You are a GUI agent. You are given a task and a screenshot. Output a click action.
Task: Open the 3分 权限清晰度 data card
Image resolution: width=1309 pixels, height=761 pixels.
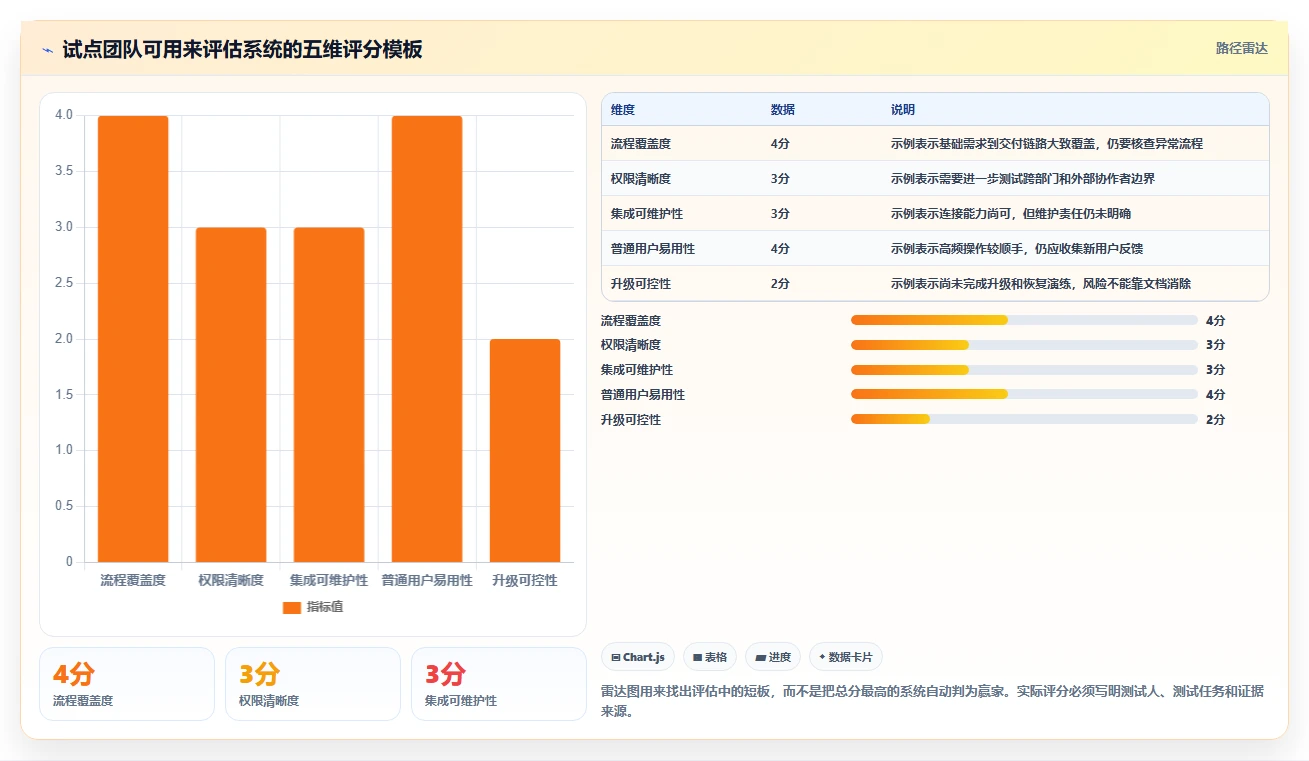313,684
